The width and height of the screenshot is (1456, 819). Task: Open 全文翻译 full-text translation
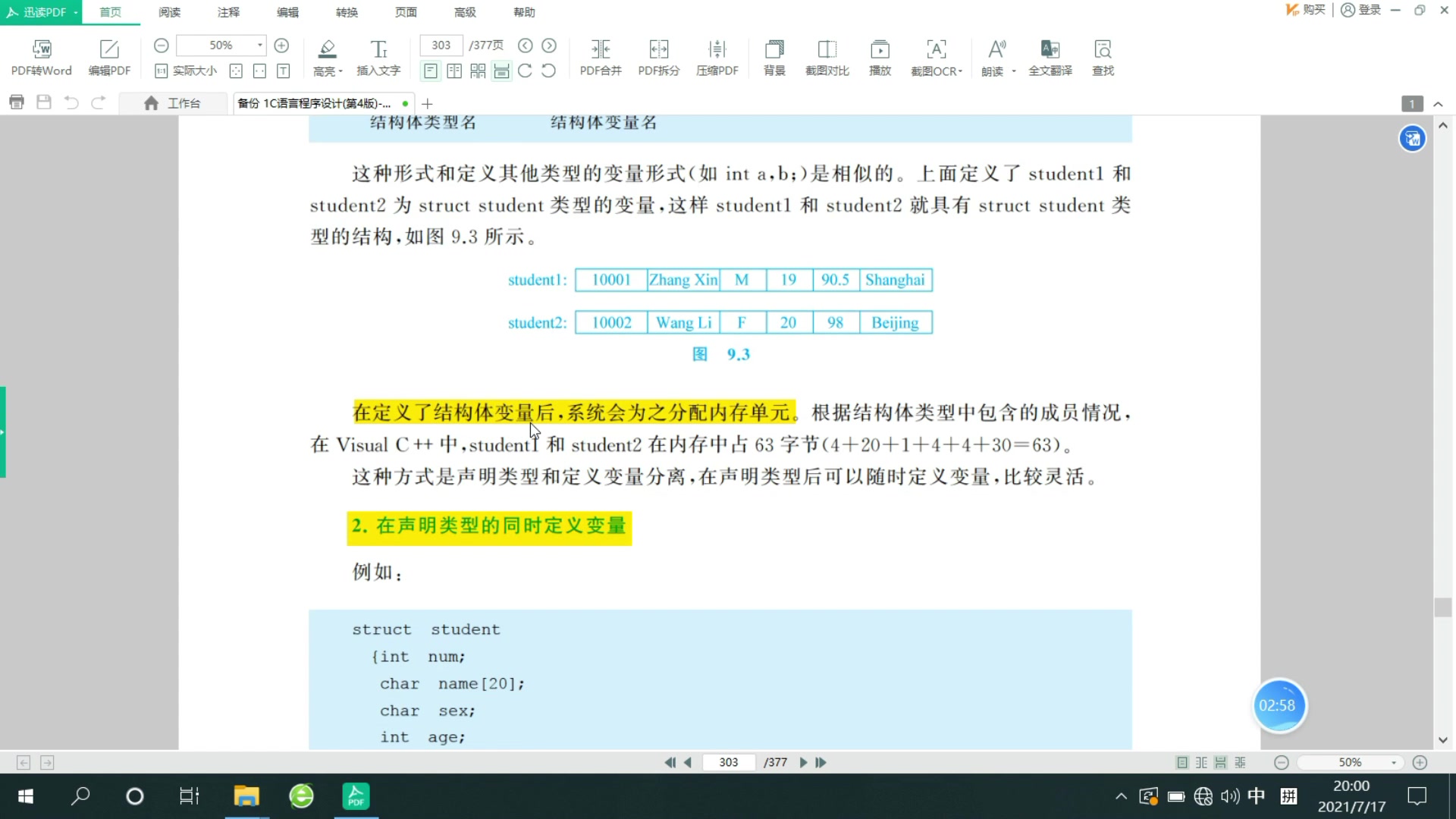tap(1050, 58)
